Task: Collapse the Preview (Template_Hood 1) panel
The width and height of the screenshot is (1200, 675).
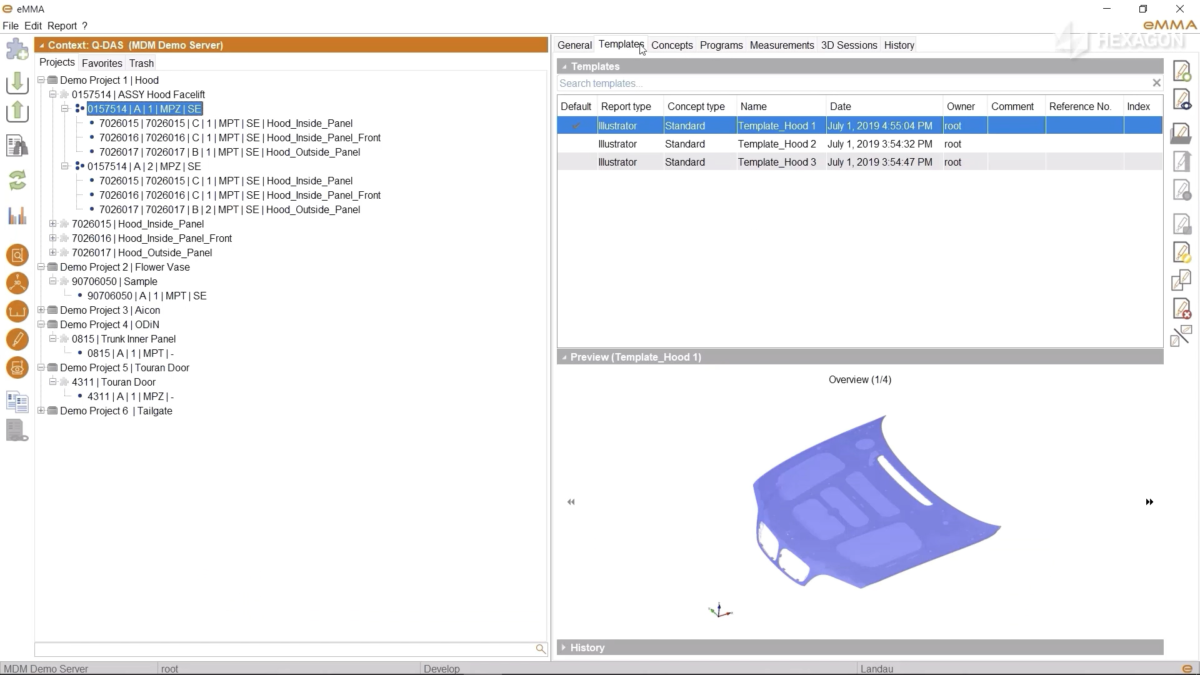Action: pos(564,357)
